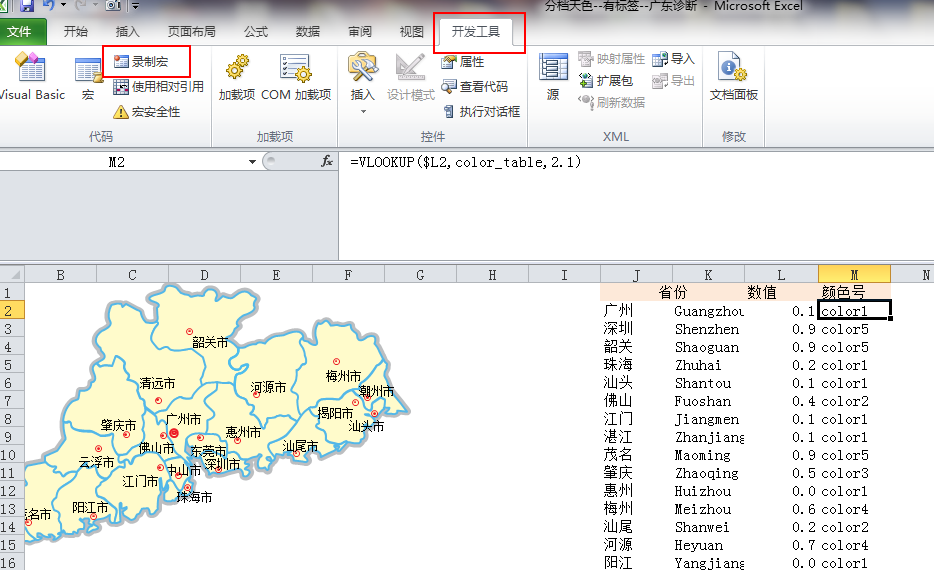
Task: Open 扩展包 expansion packs
Action: (x=606, y=80)
